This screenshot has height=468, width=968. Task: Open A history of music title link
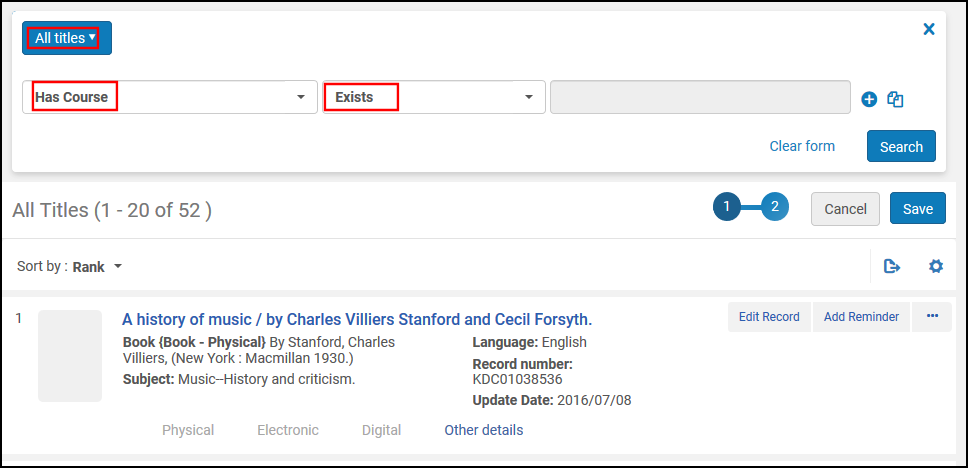click(x=357, y=320)
